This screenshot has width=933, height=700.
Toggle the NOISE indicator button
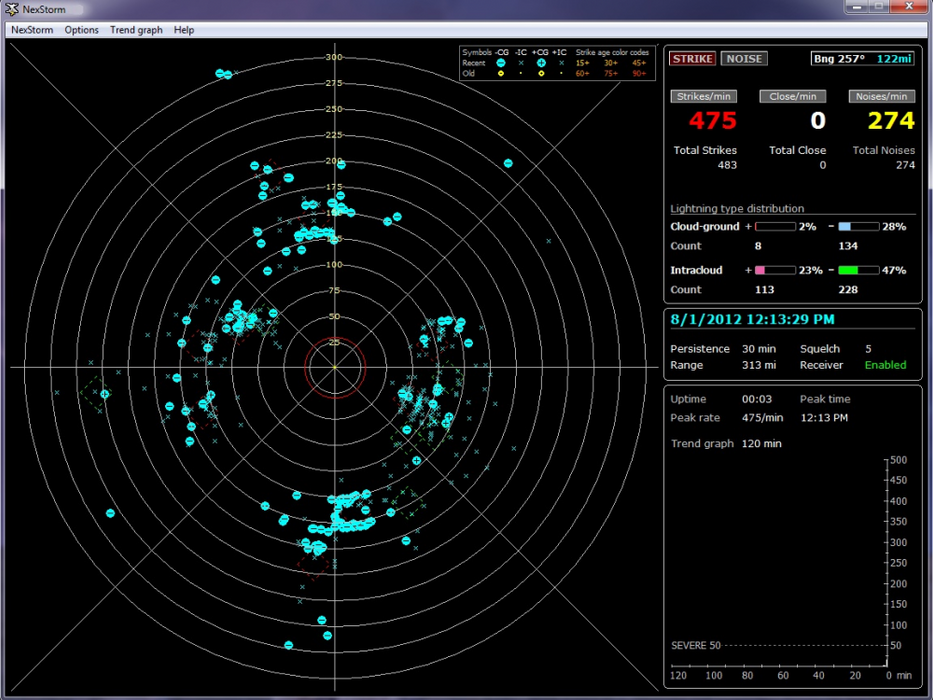[x=743, y=59]
